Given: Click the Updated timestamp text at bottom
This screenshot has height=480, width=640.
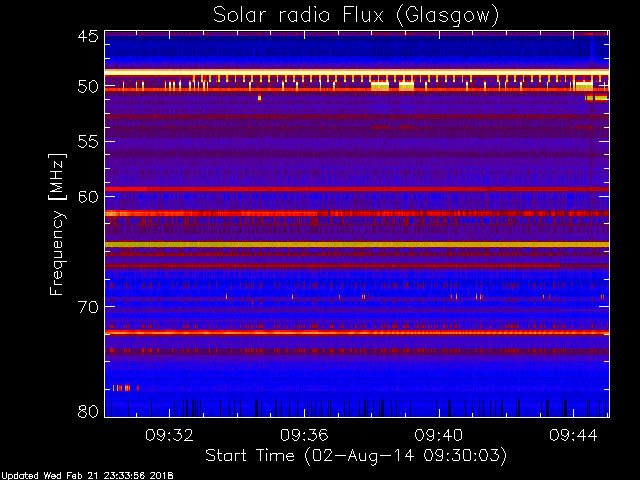Looking at the screenshot, I should point(87,476).
